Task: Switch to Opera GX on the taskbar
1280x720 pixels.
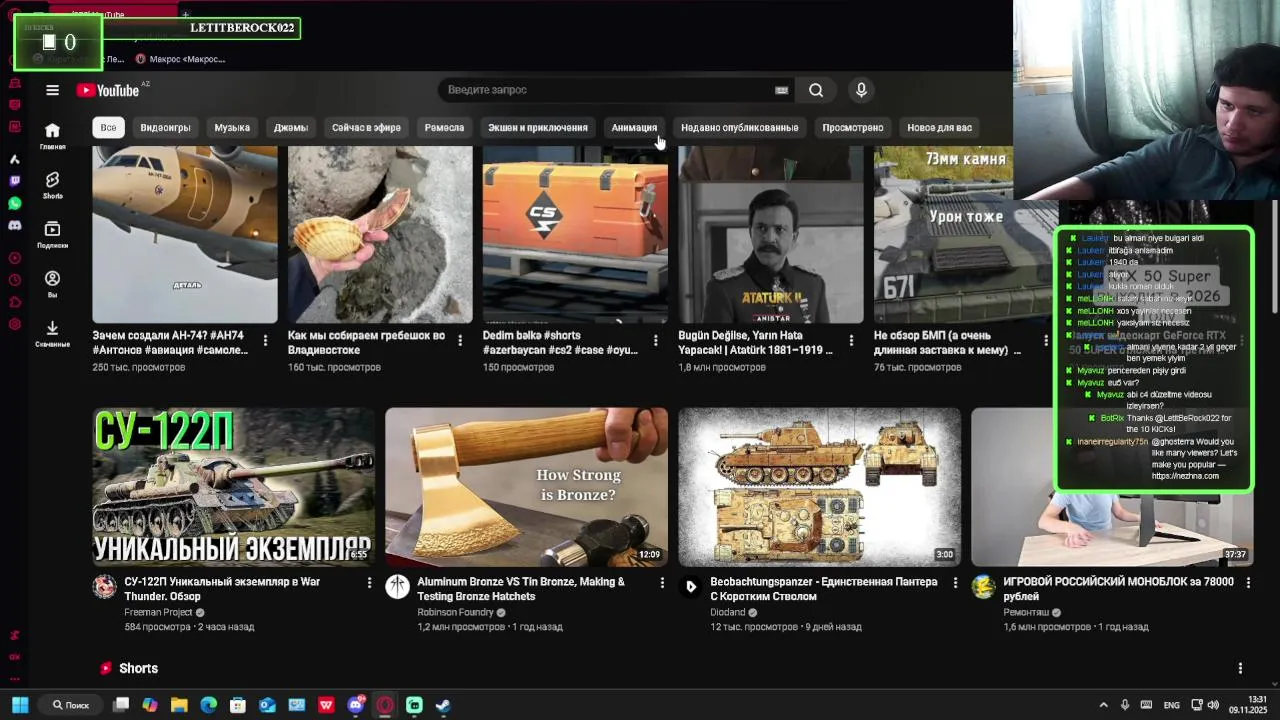Action: click(385, 705)
